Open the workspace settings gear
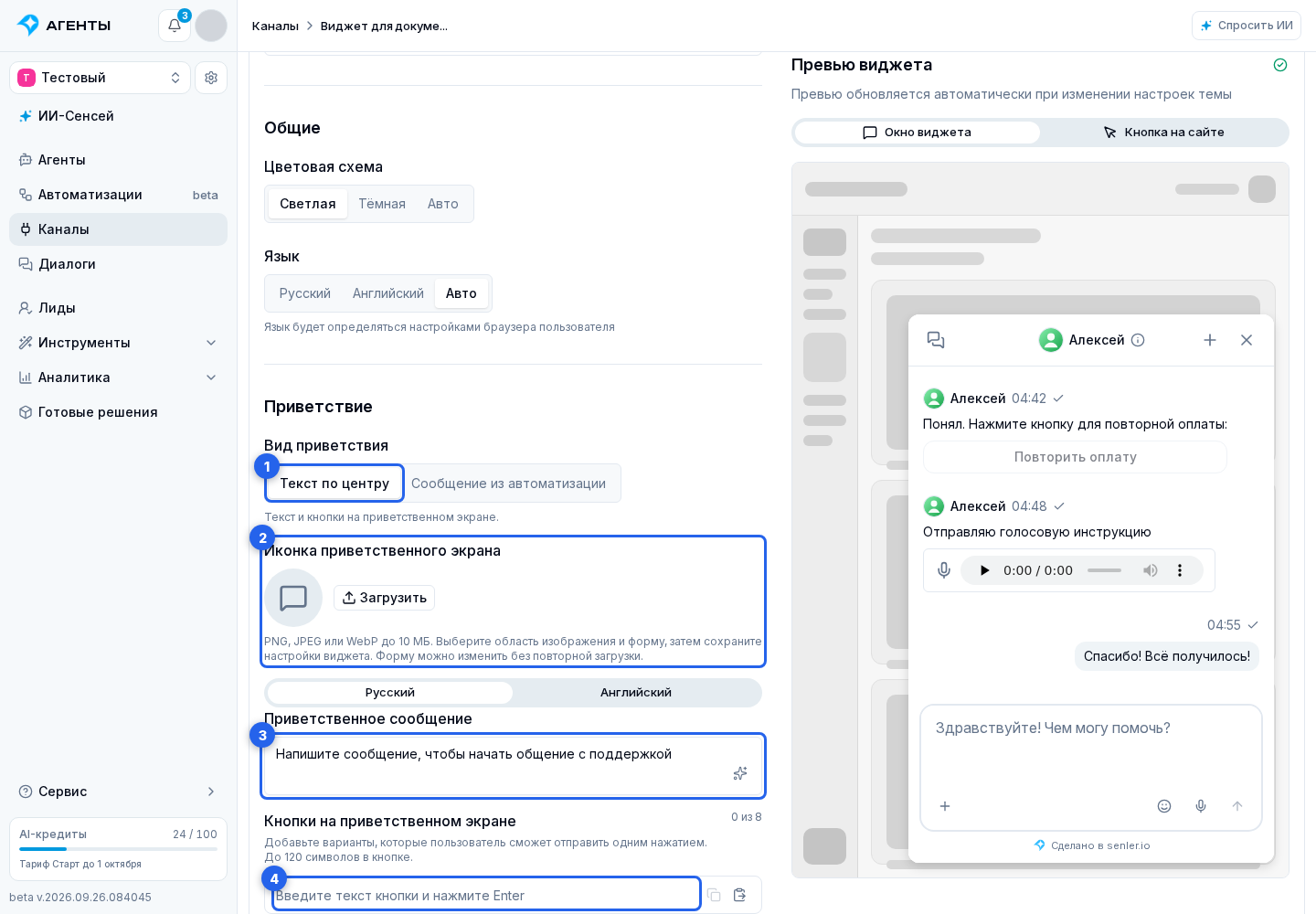 click(x=211, y=78)
